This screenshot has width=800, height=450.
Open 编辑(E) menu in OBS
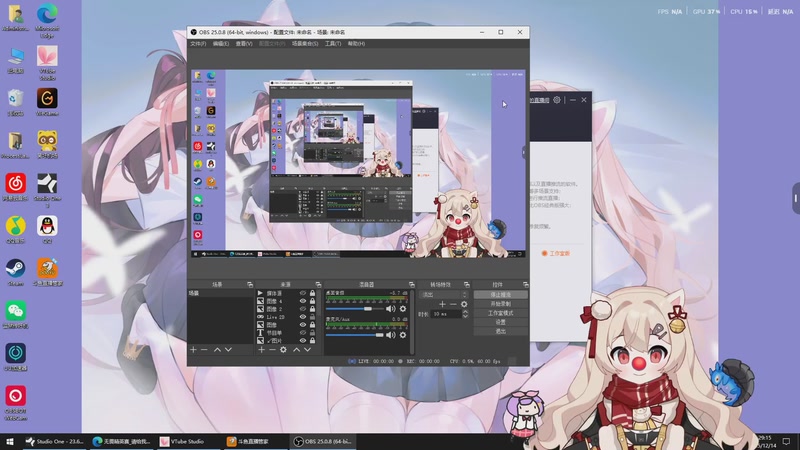coord(220,44)
